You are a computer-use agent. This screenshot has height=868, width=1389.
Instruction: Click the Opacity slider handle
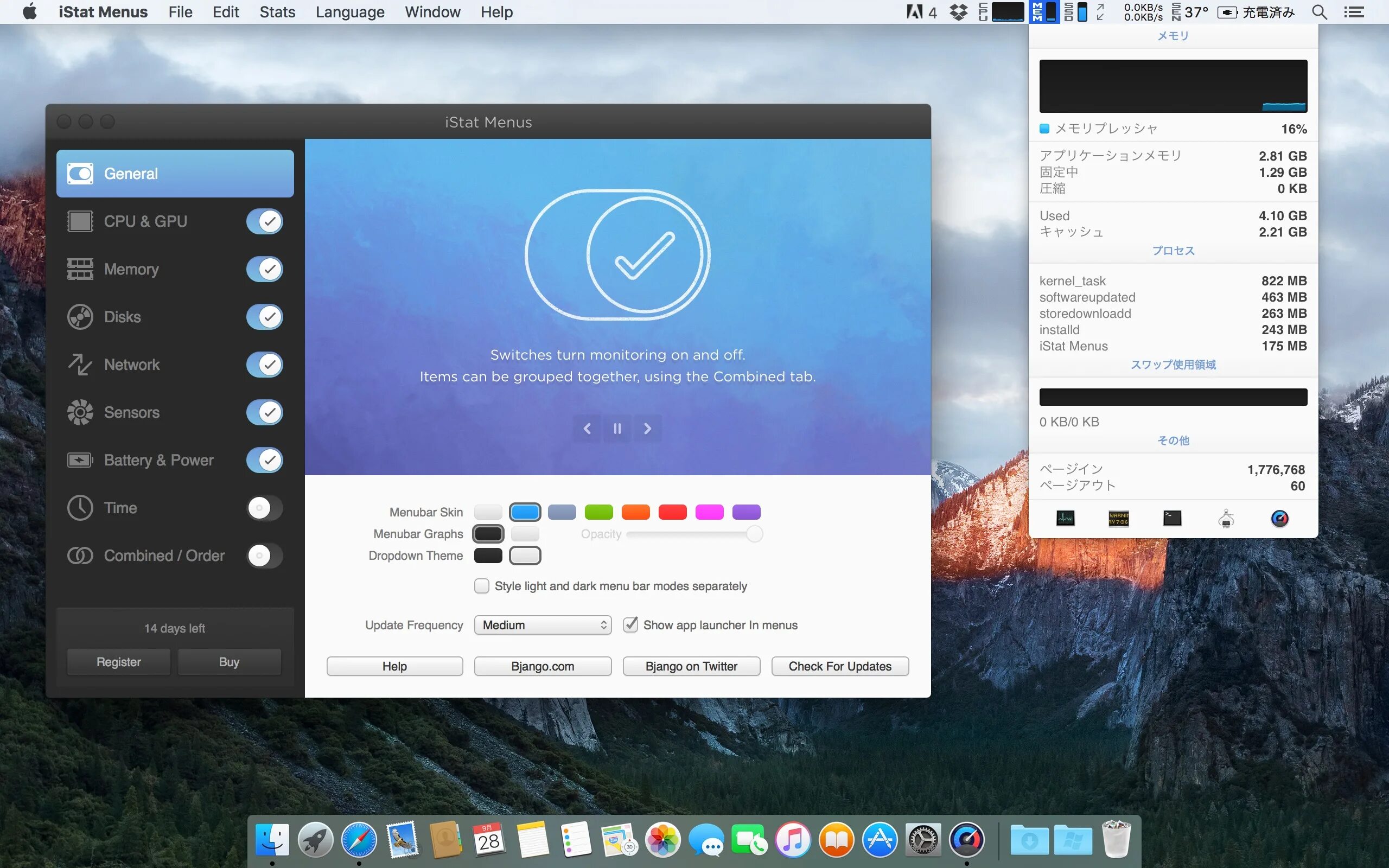click(754, 534)
